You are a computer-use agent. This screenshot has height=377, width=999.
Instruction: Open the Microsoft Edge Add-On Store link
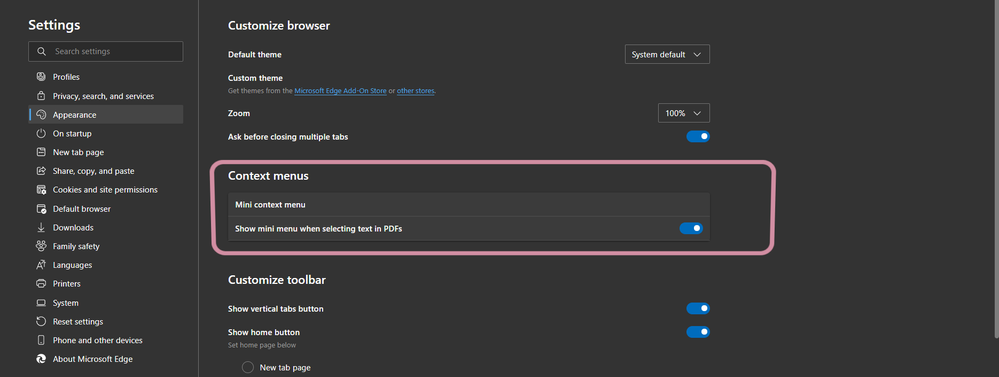click(340, 91)
